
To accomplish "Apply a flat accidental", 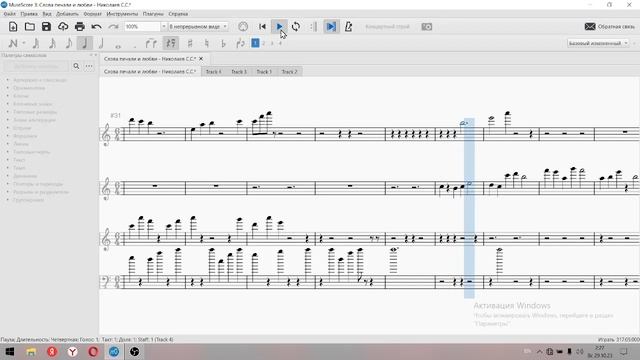I will [223, 43].
